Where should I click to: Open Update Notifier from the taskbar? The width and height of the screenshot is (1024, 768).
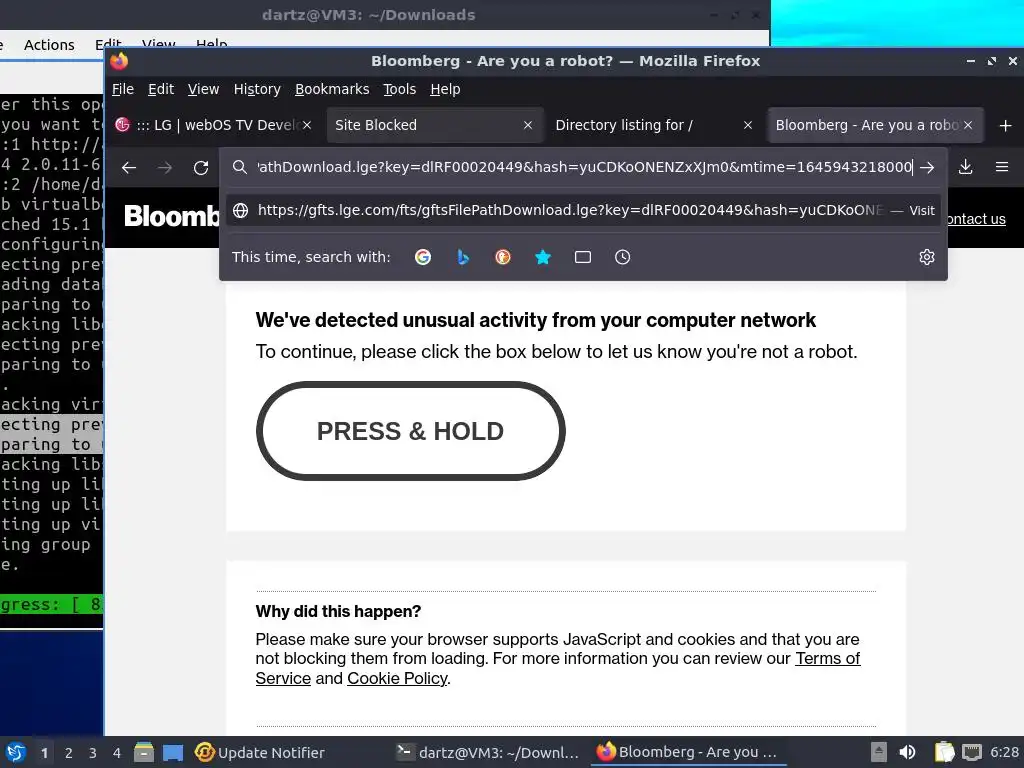(x=260, y=752)
